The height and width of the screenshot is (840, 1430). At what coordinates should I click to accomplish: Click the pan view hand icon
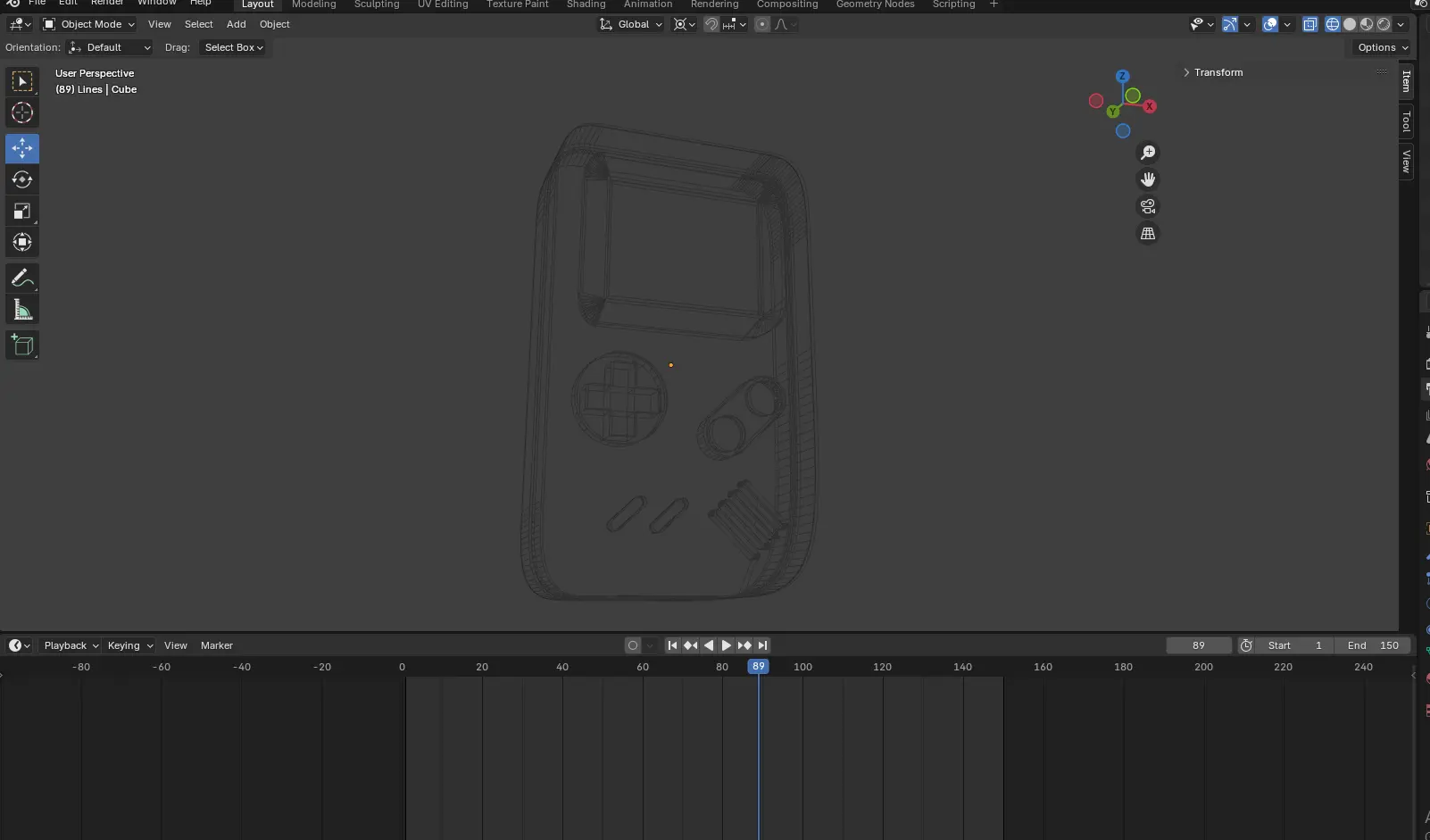point(1148,179)
